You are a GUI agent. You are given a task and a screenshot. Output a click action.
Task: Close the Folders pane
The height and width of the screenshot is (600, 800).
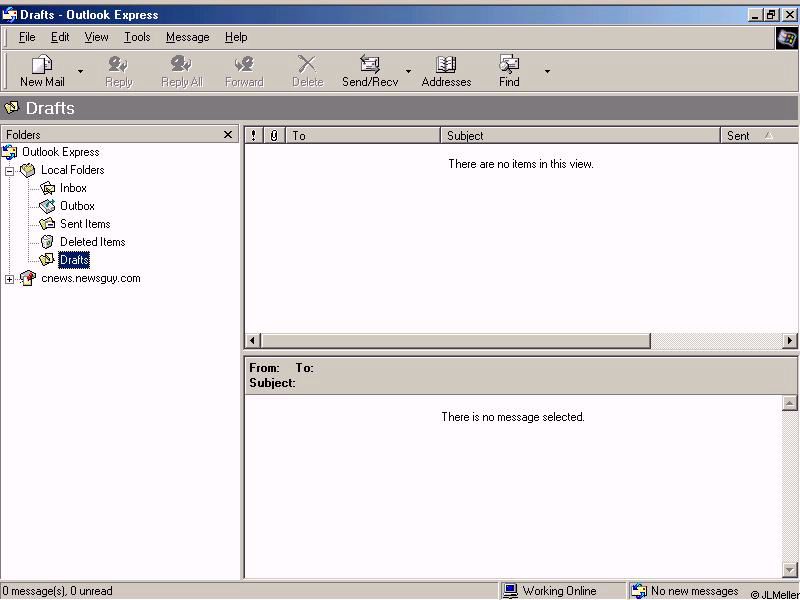tap(228, 135)
